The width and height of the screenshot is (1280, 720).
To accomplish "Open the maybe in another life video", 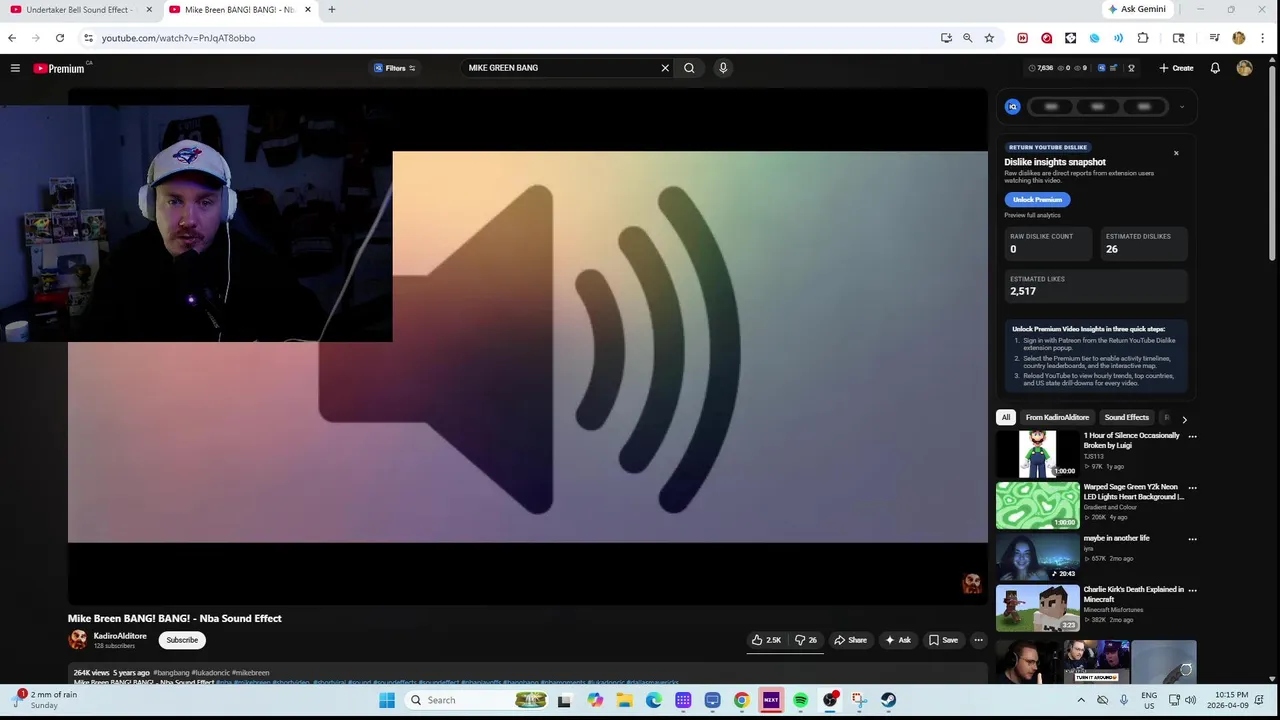I will coord(1038,556).
